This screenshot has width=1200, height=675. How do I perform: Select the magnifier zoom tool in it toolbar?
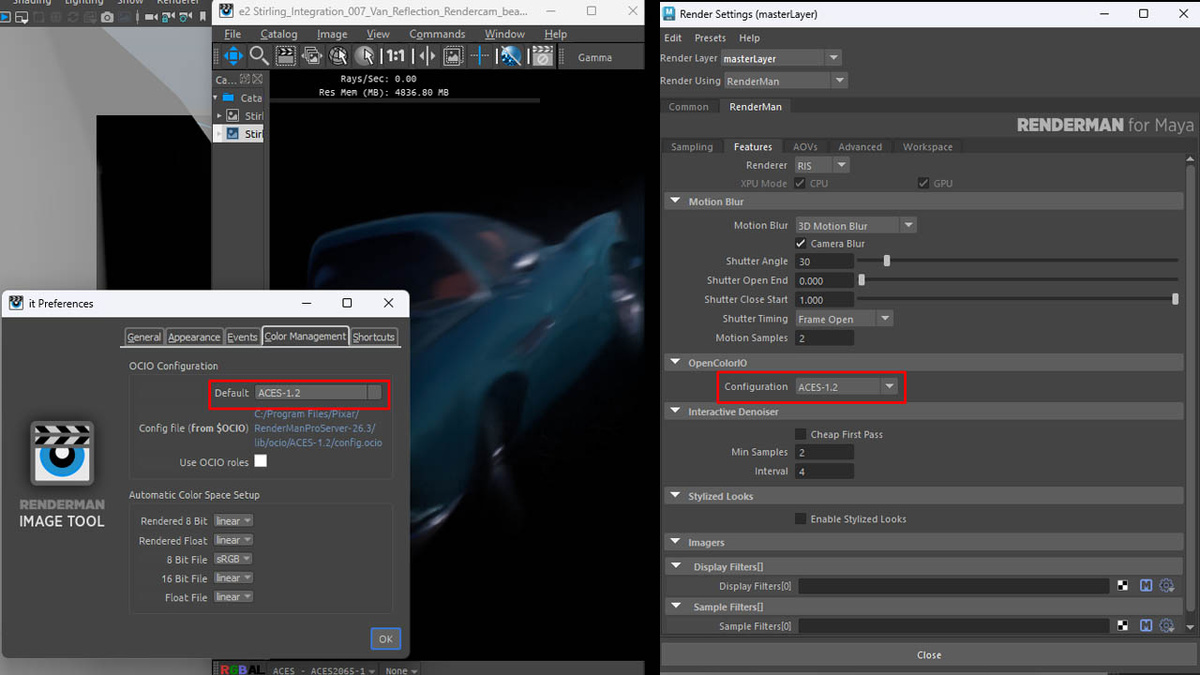point(259,57)
